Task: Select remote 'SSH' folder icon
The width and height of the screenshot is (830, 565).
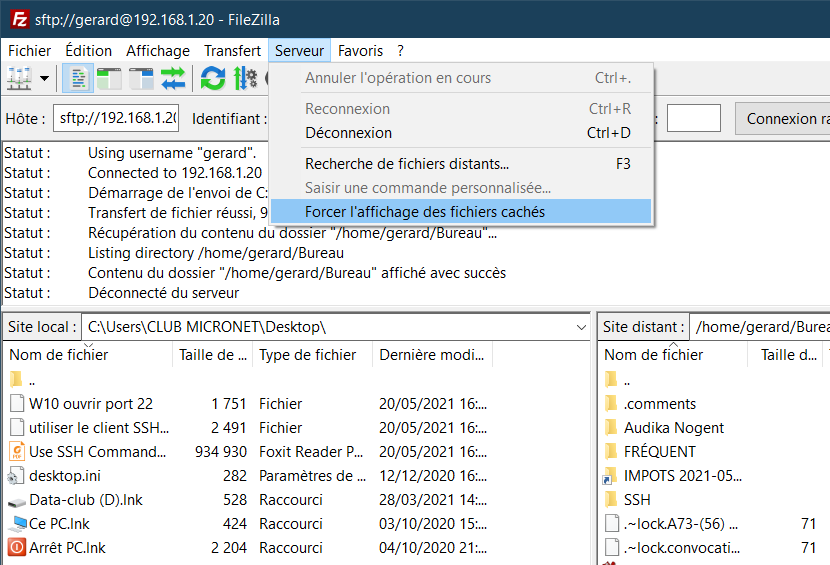Action: pyautogui.click(x=611, y=499)
